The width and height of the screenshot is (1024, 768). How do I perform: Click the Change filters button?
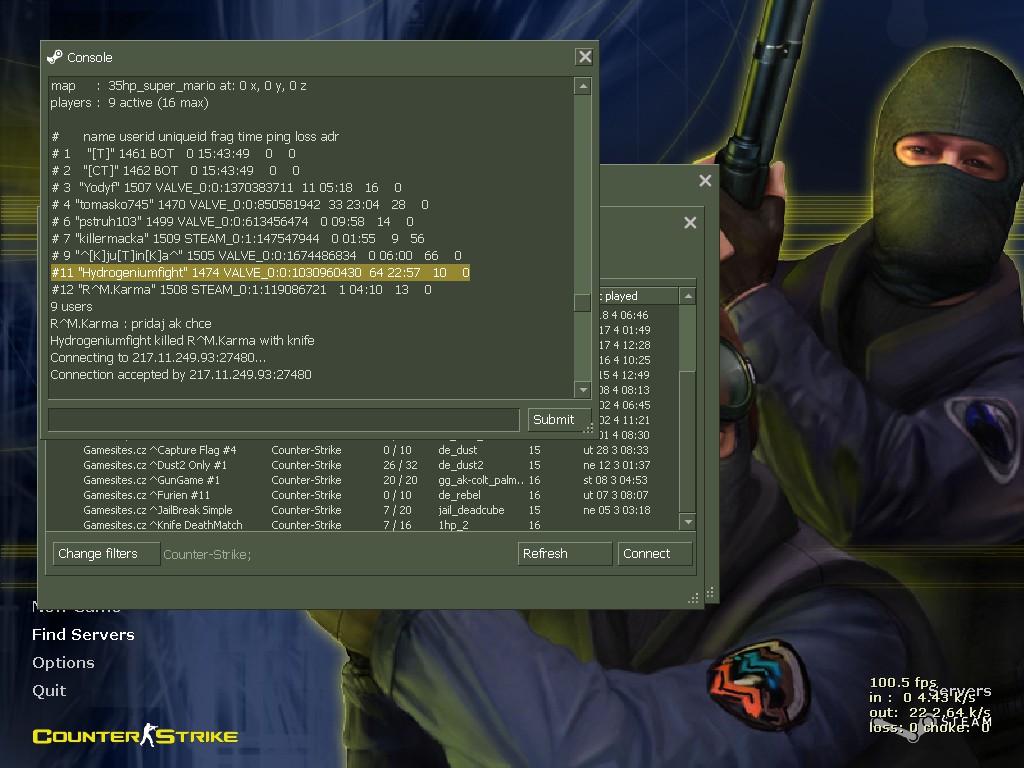click(106, 554)
